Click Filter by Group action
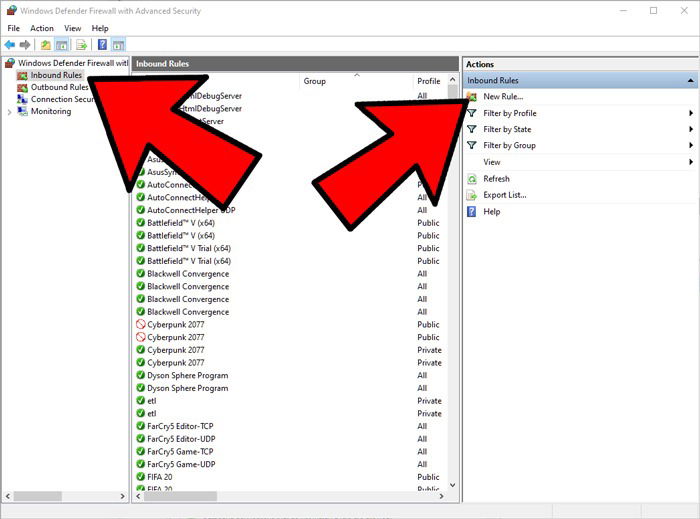This screenshot has width=700, height=519. tap(509, 145)
